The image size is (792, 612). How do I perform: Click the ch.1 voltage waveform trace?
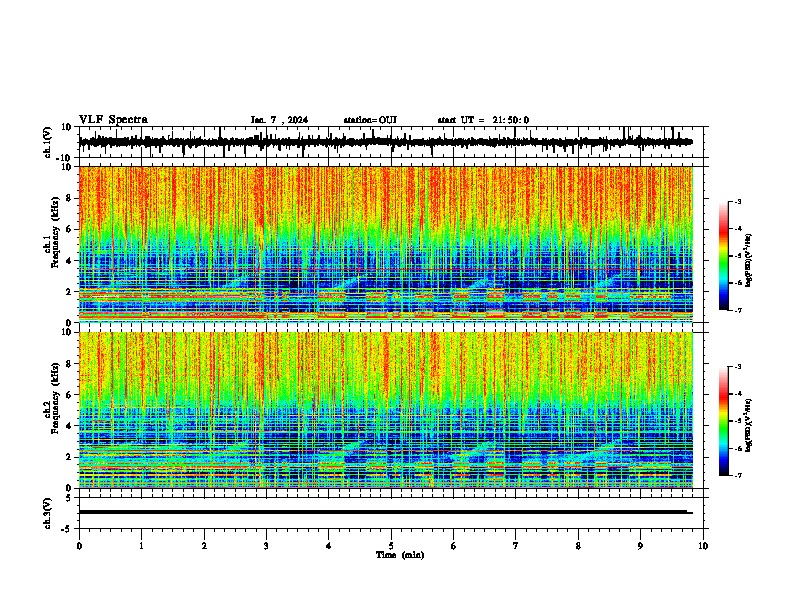pyautogui.click(x=385, y=142)
